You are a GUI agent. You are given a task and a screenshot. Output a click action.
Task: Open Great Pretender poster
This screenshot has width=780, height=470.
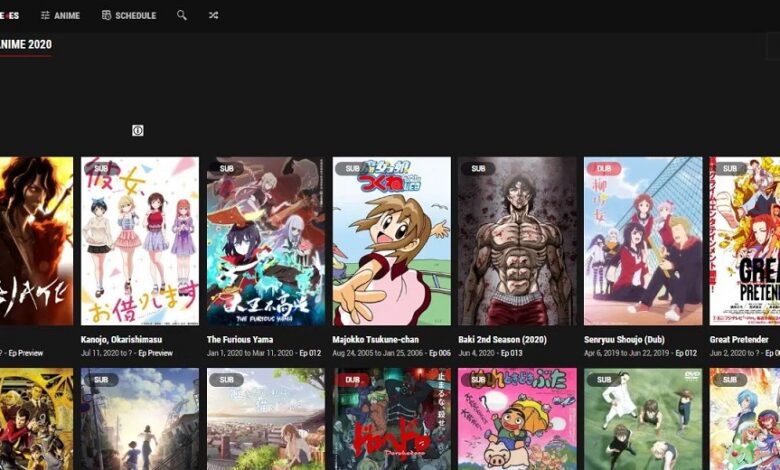(745, 241)
